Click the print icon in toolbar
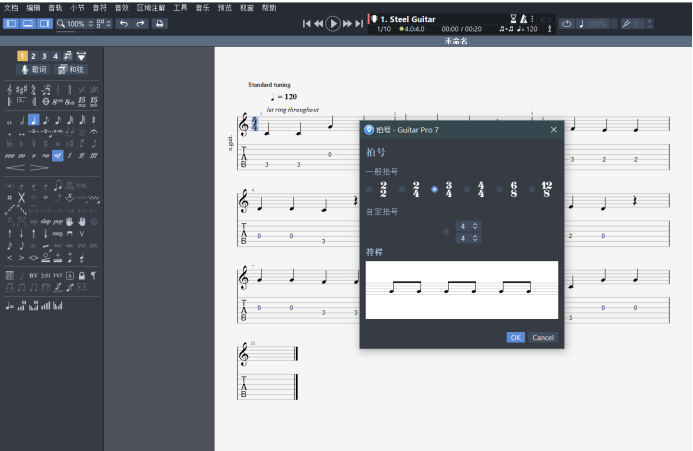The image size is (693, 451). [x=160, y=23]
